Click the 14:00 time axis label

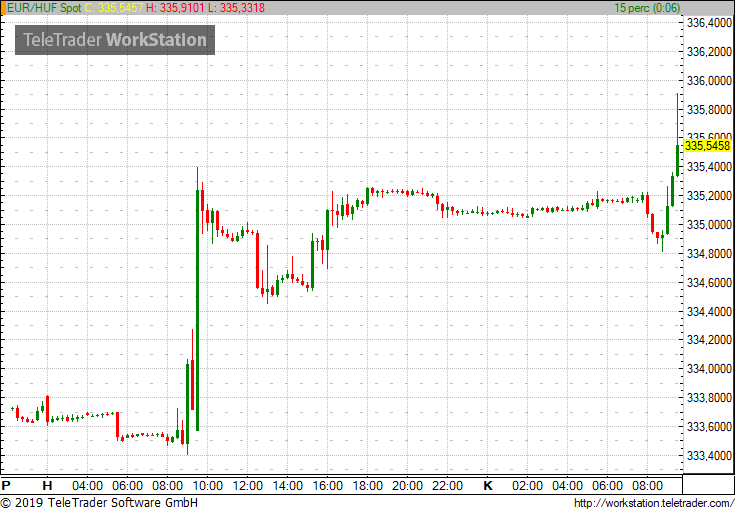(287, 485)
